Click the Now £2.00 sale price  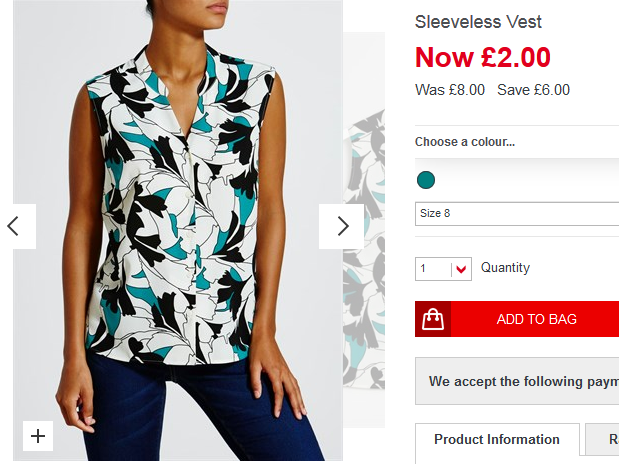483,58
